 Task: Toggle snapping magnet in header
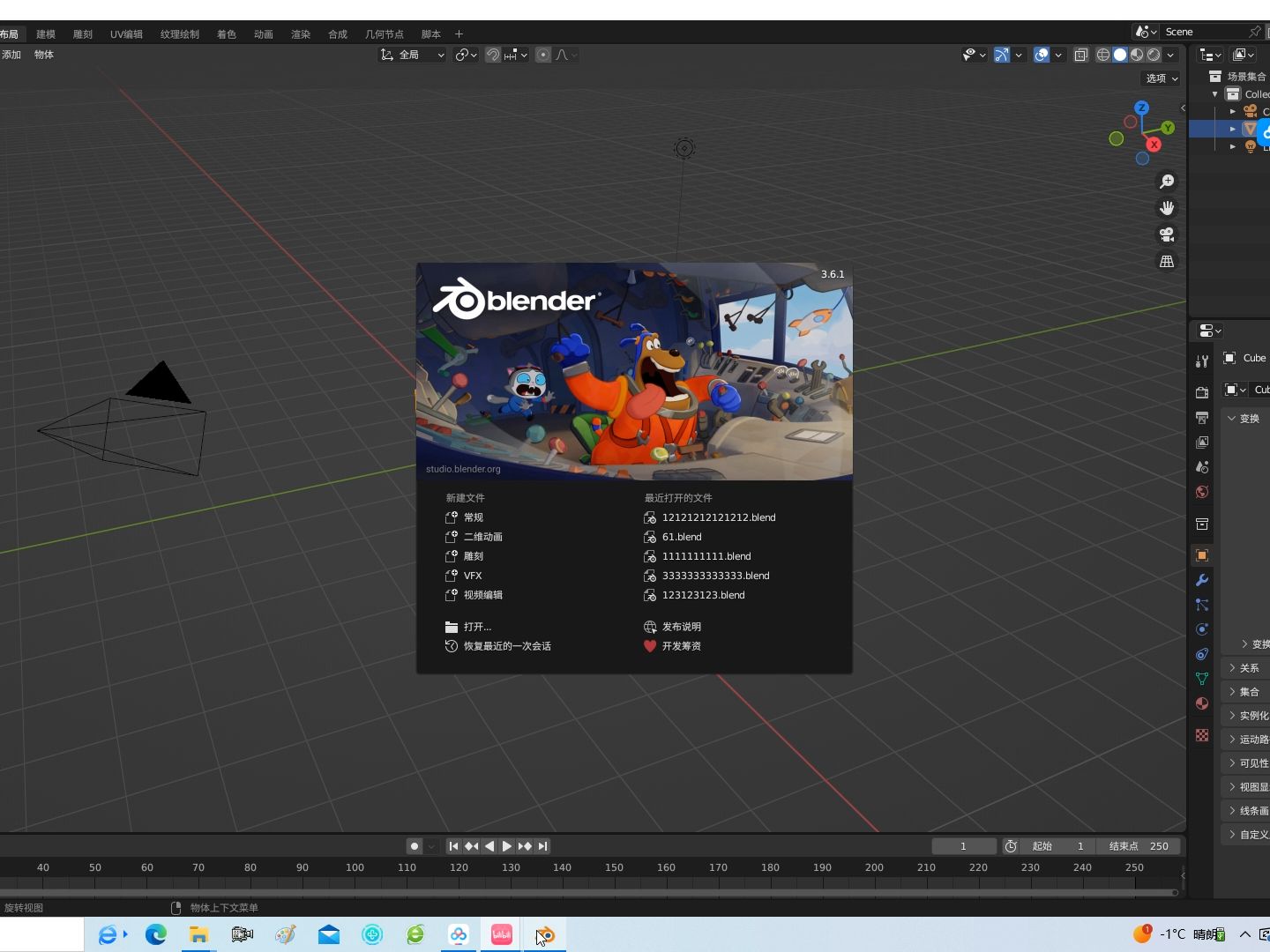(x=493, y=55)
